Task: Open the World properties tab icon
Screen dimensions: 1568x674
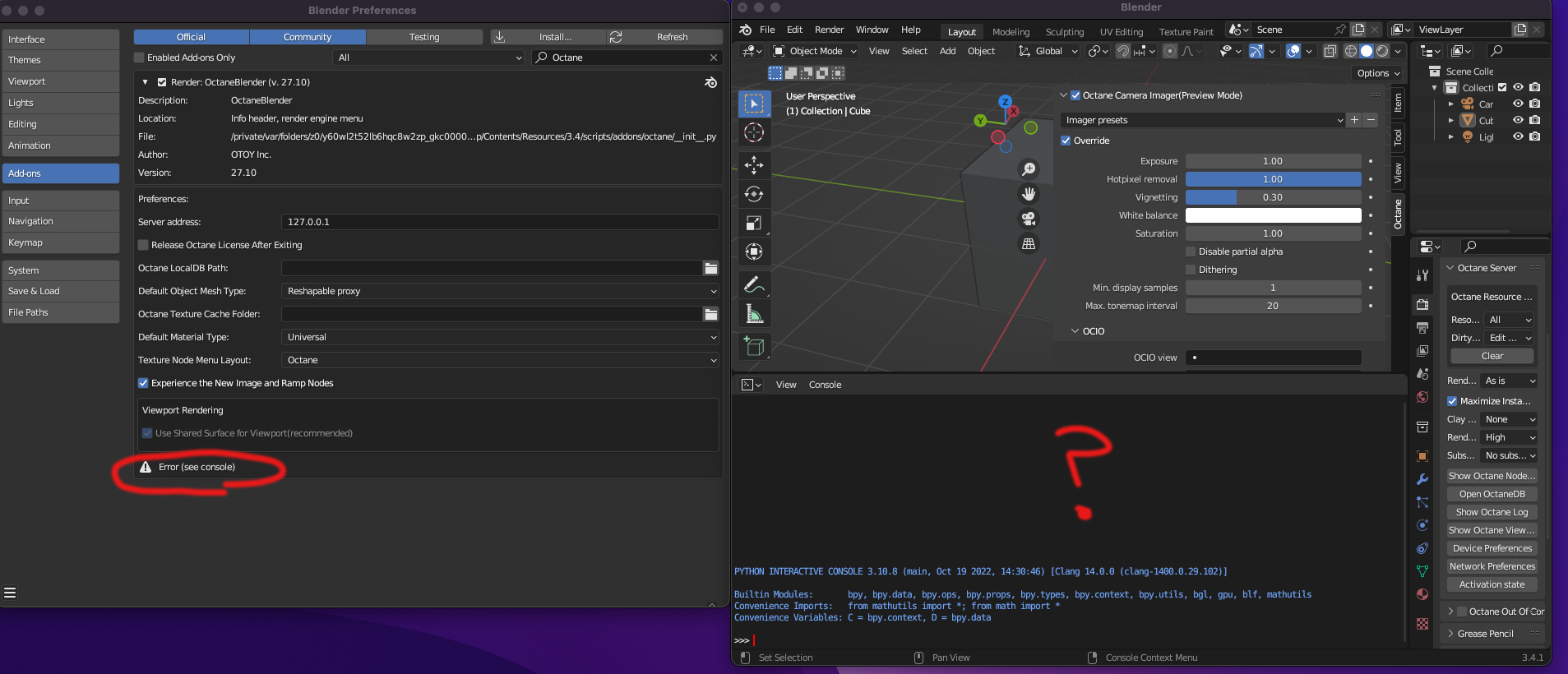Action: pyautogui.click(x=1422, y=397)
